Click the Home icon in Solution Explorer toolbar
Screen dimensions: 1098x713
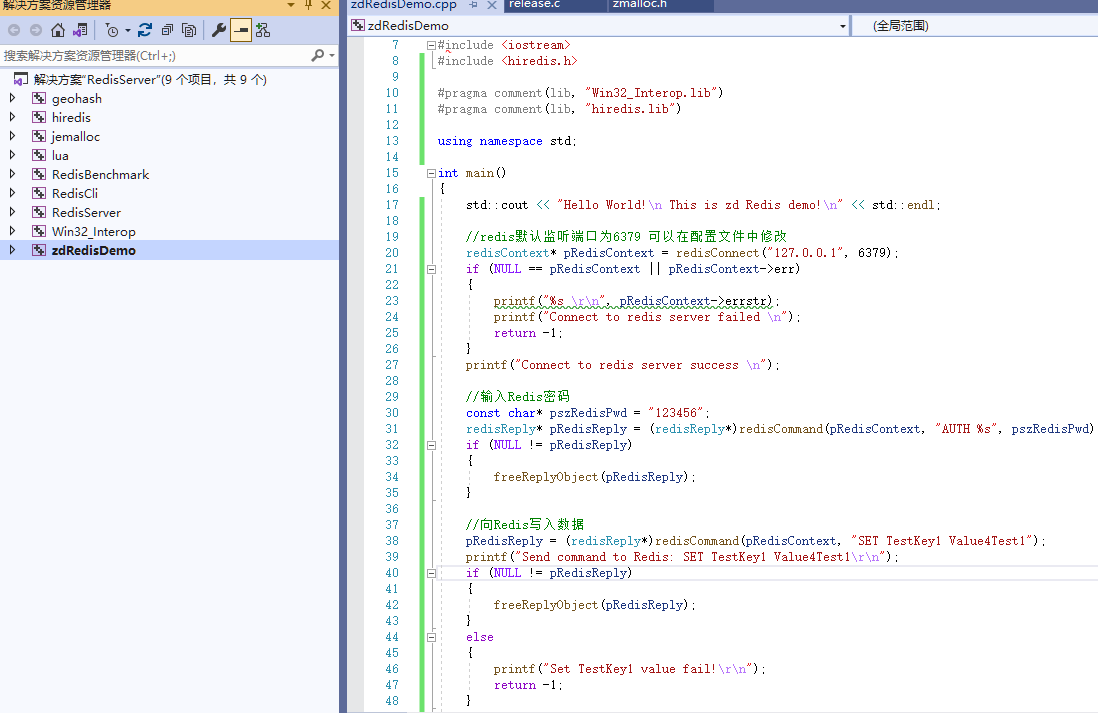tap(58, 30)
